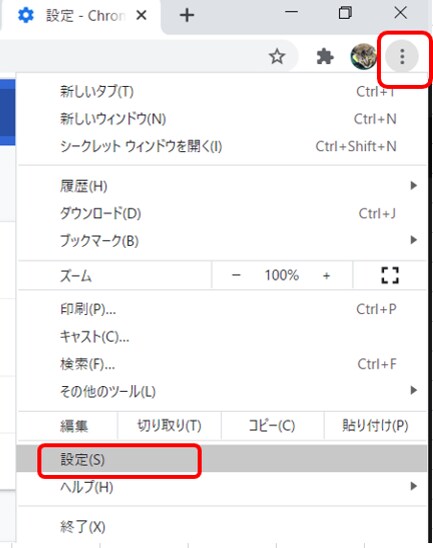433x548 pixels.
Task: Minimize the Chrome window
Action: (291, 13)
